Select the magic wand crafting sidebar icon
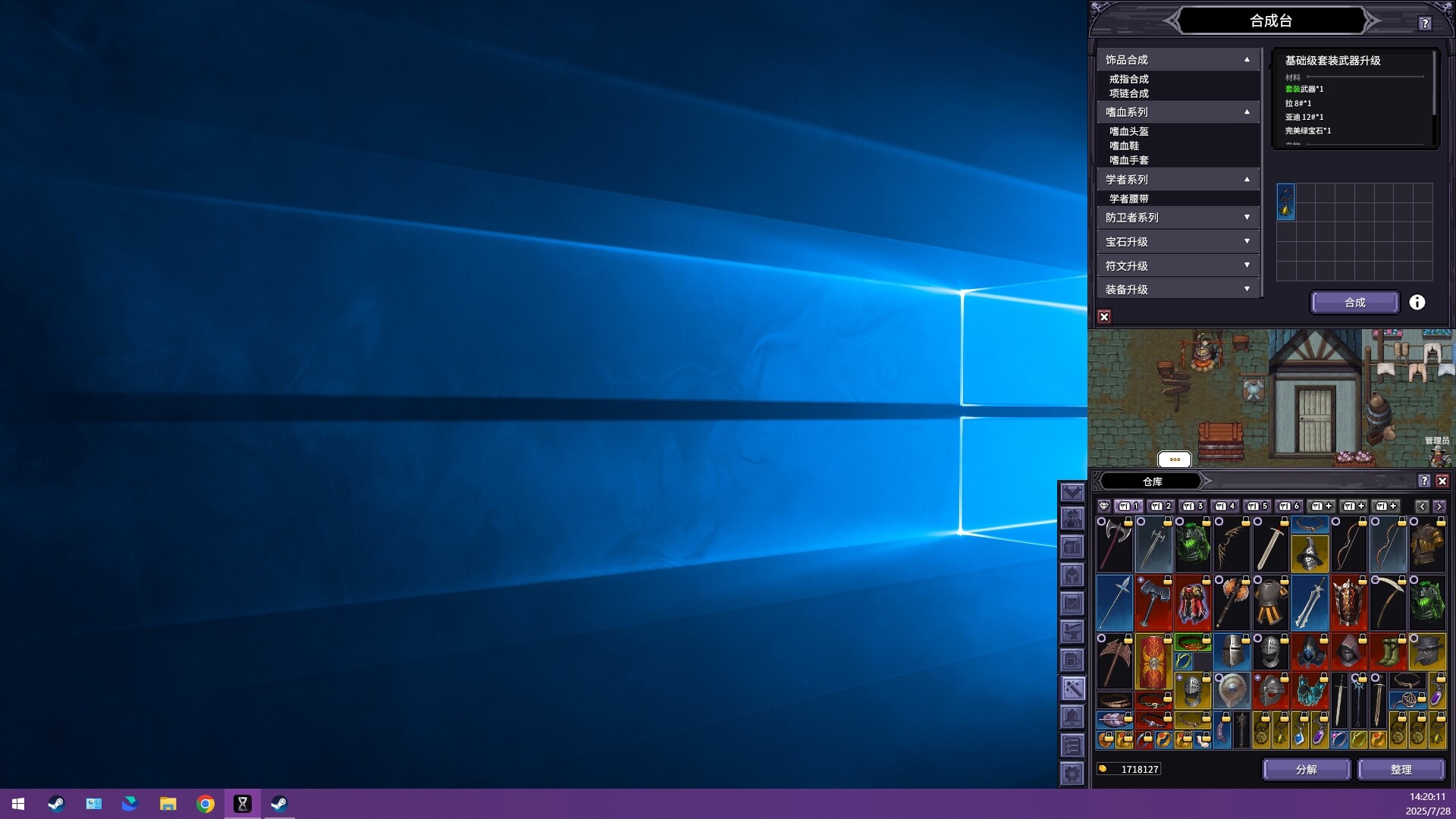The height and width of the screenshot is (819, 1456). tap(1072, 689)
